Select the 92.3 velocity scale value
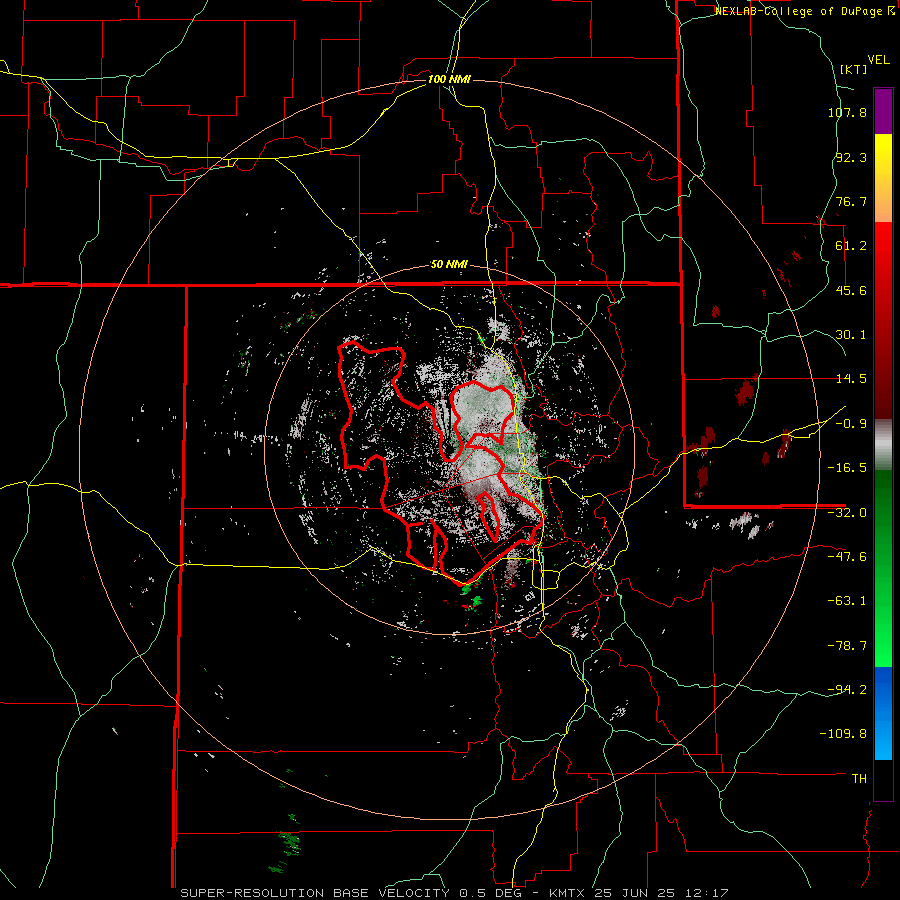 (x=851, y=157)
